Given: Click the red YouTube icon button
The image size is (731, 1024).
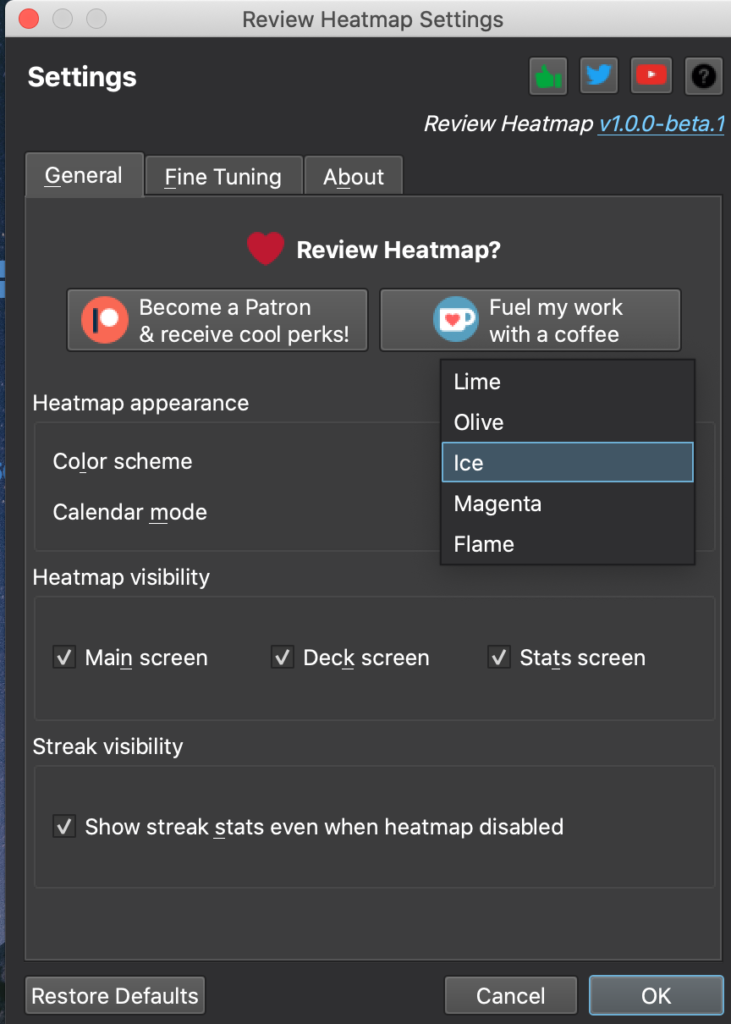Looking at the screenshot, I should tap(651, 76).
